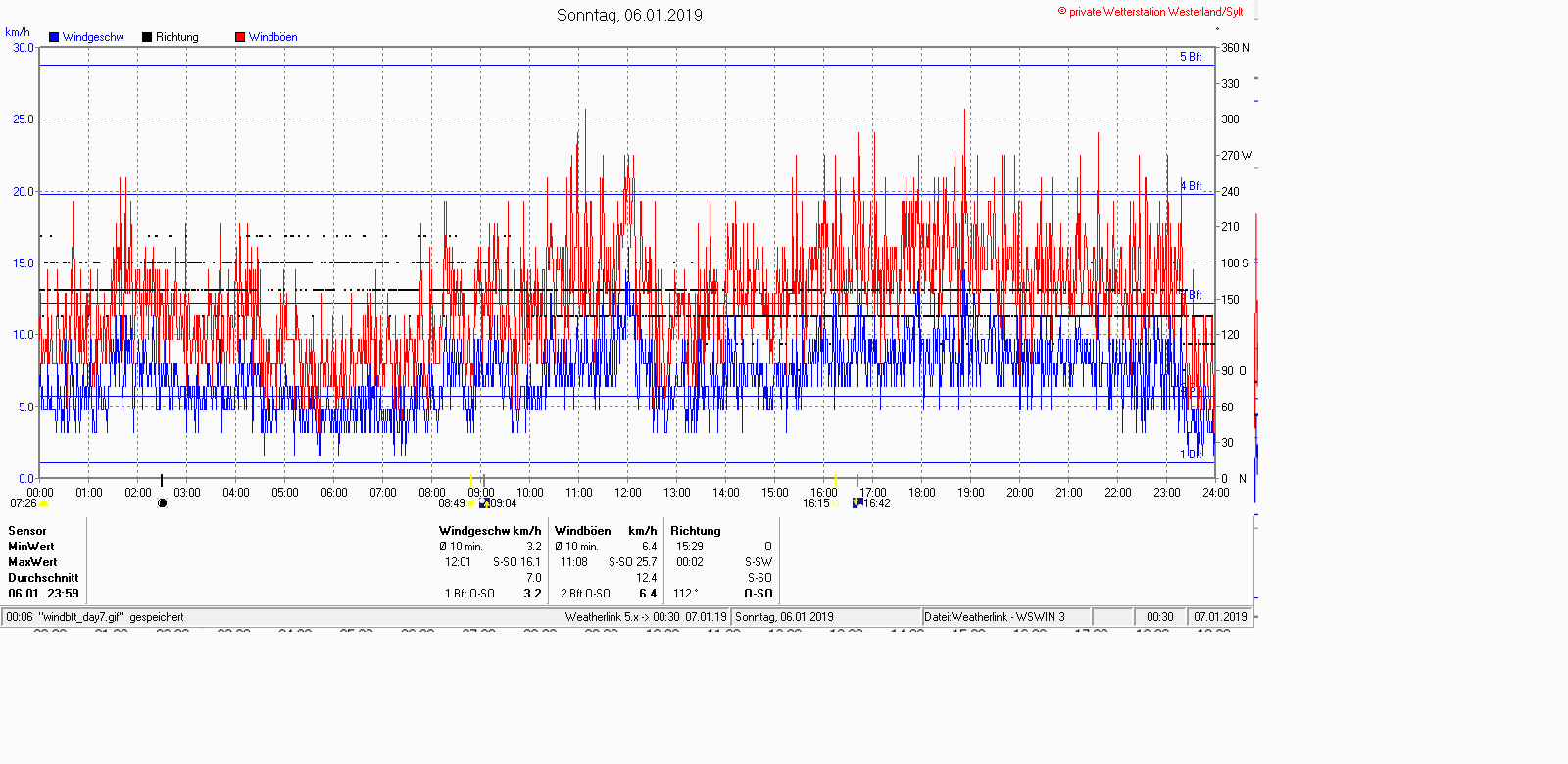Image resolution: width=1568 pixels, height=764 pixels.
Task: Click the Richtung column header in the table
Action: pos(696,531)
